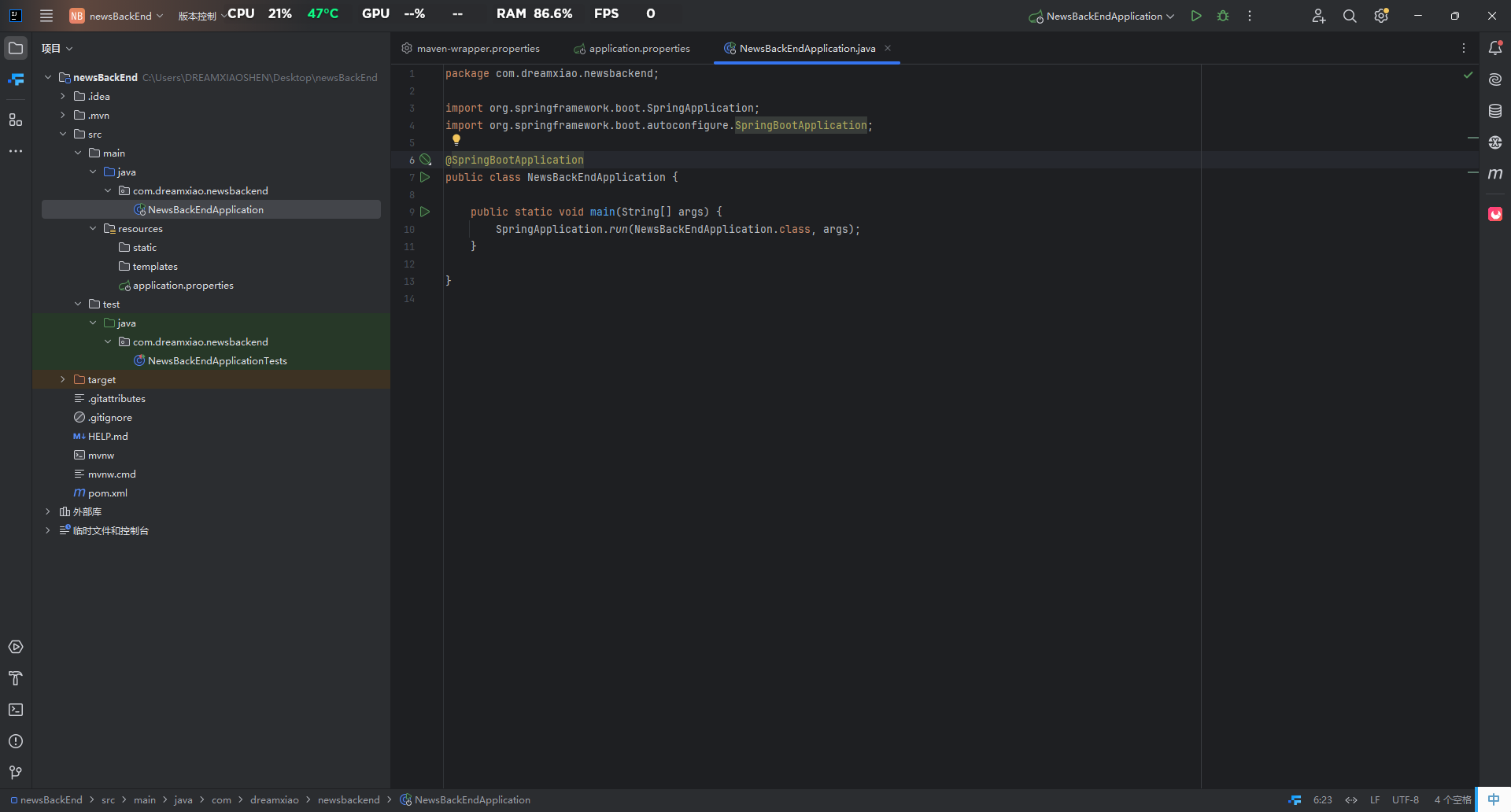Viewport: 1511px width, 812px height.
Task: Click the UTF-8 encoding in status bar
Action: click(x=1405, y=800)
